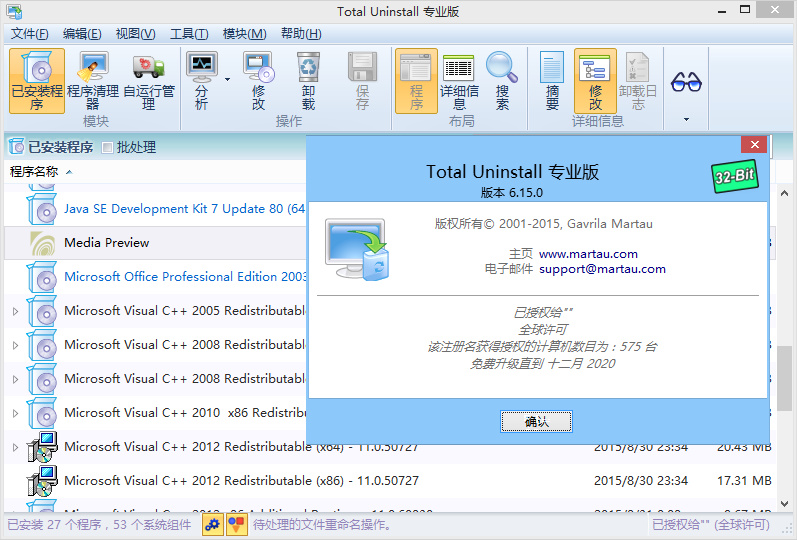Click the 17.31 MB size cell

(x=744, y=481)
